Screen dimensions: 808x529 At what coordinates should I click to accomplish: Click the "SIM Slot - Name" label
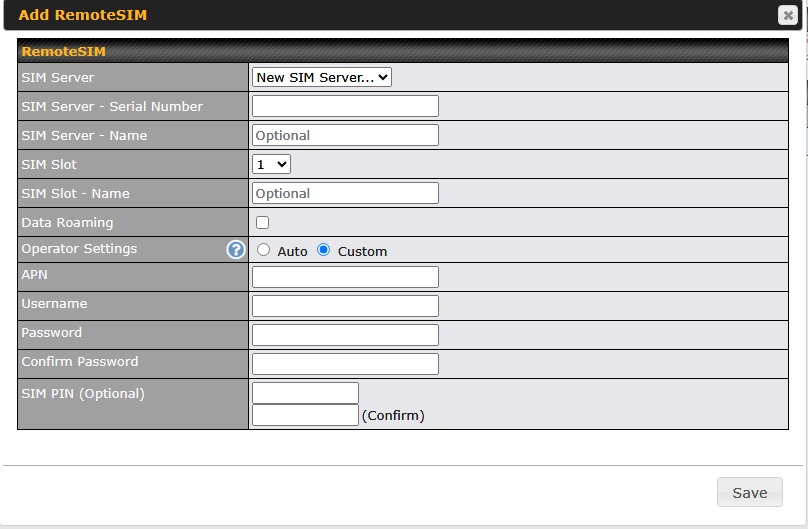[75, 194]
